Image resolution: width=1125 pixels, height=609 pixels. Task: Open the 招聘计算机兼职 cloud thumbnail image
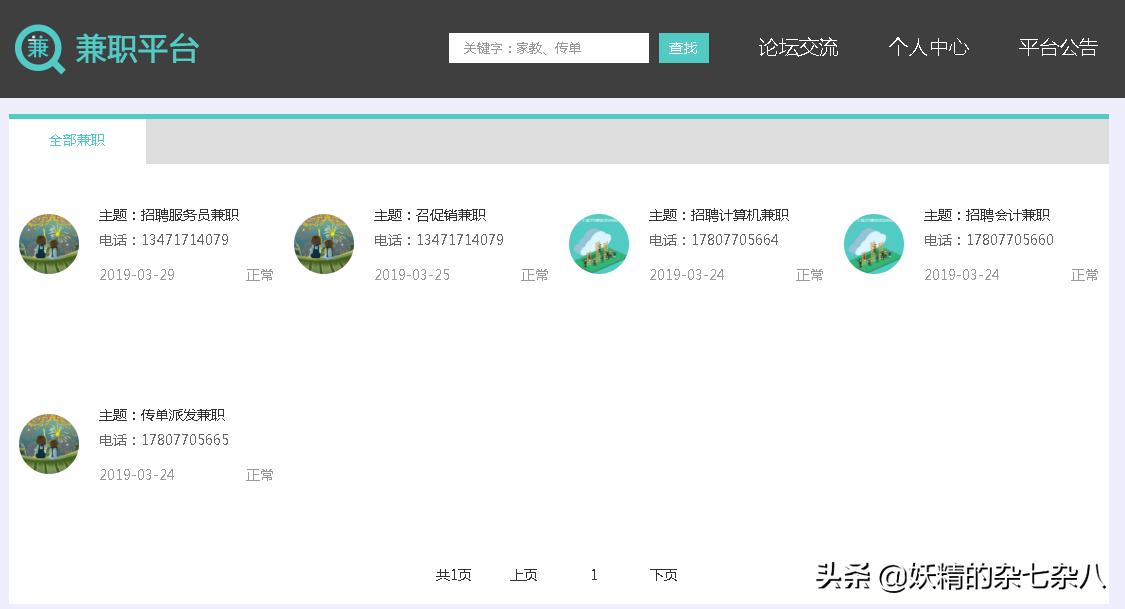(x=598, y=243)
